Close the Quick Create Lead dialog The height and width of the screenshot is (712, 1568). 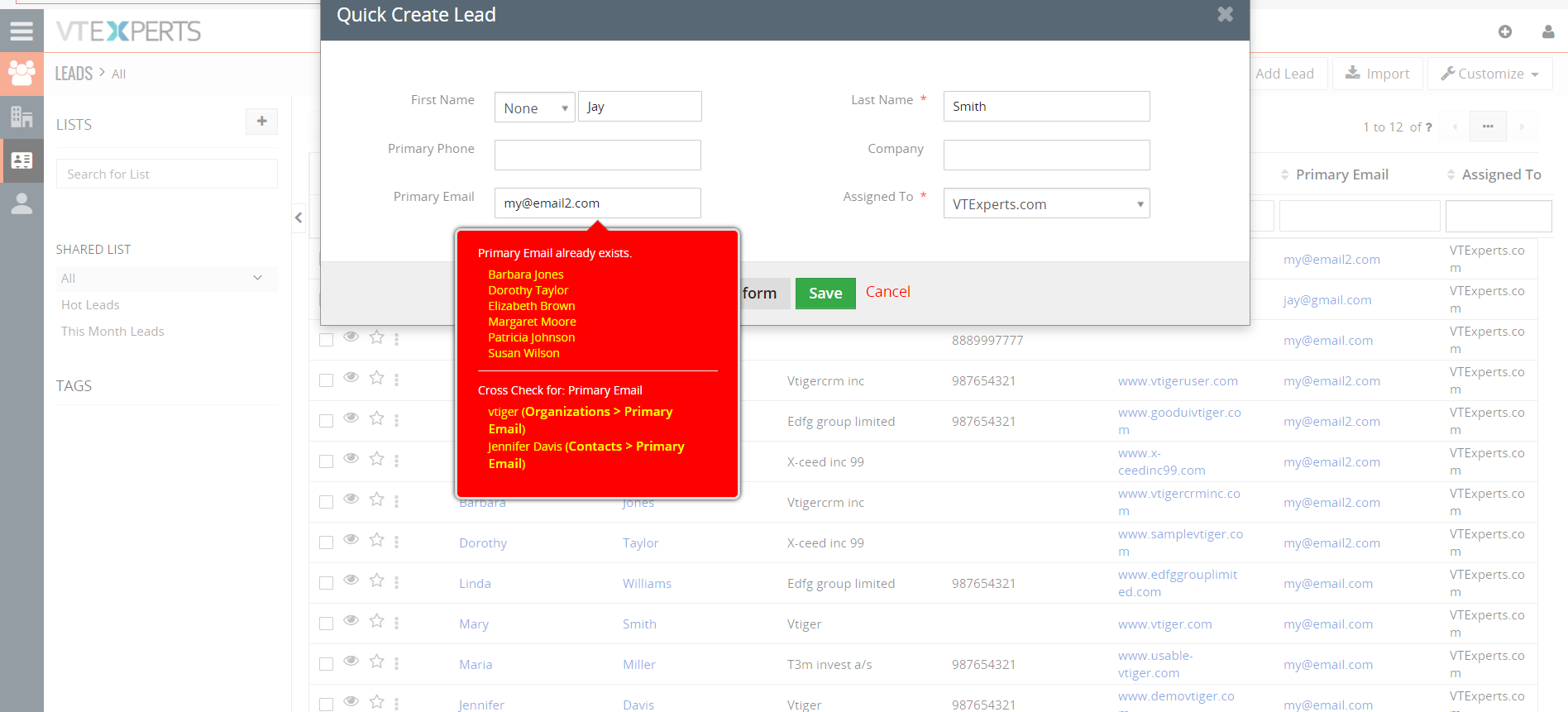coord(1225,15)
